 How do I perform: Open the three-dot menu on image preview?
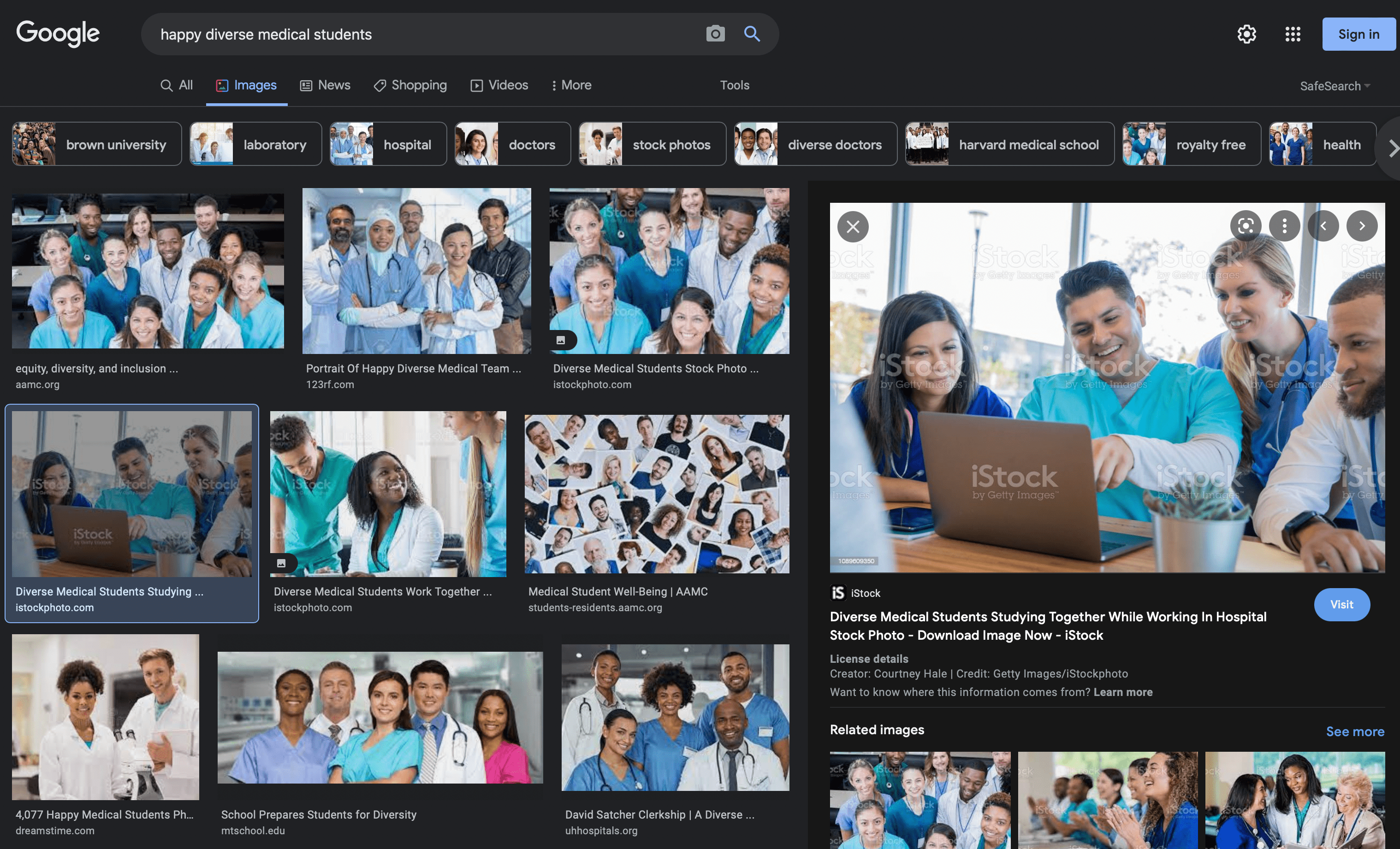(1284, 226)
